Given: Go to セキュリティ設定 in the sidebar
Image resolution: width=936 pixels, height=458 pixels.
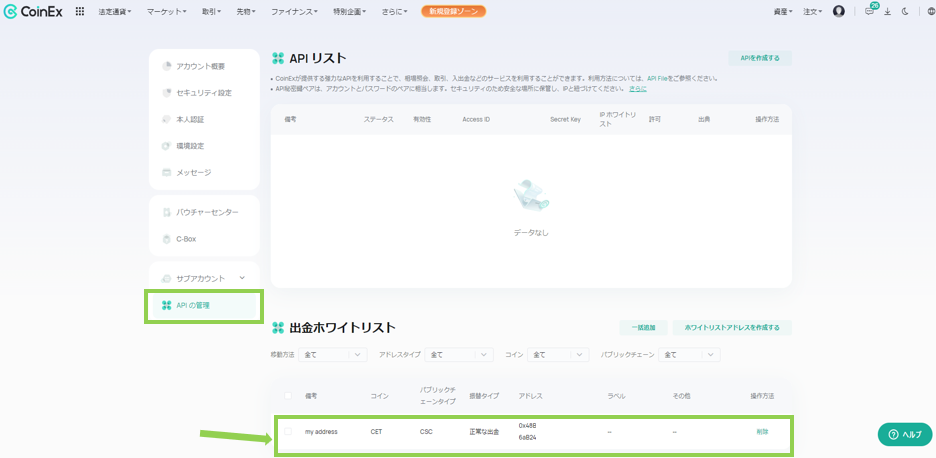Looking at the screenshot, I should (x=203, y=93).
